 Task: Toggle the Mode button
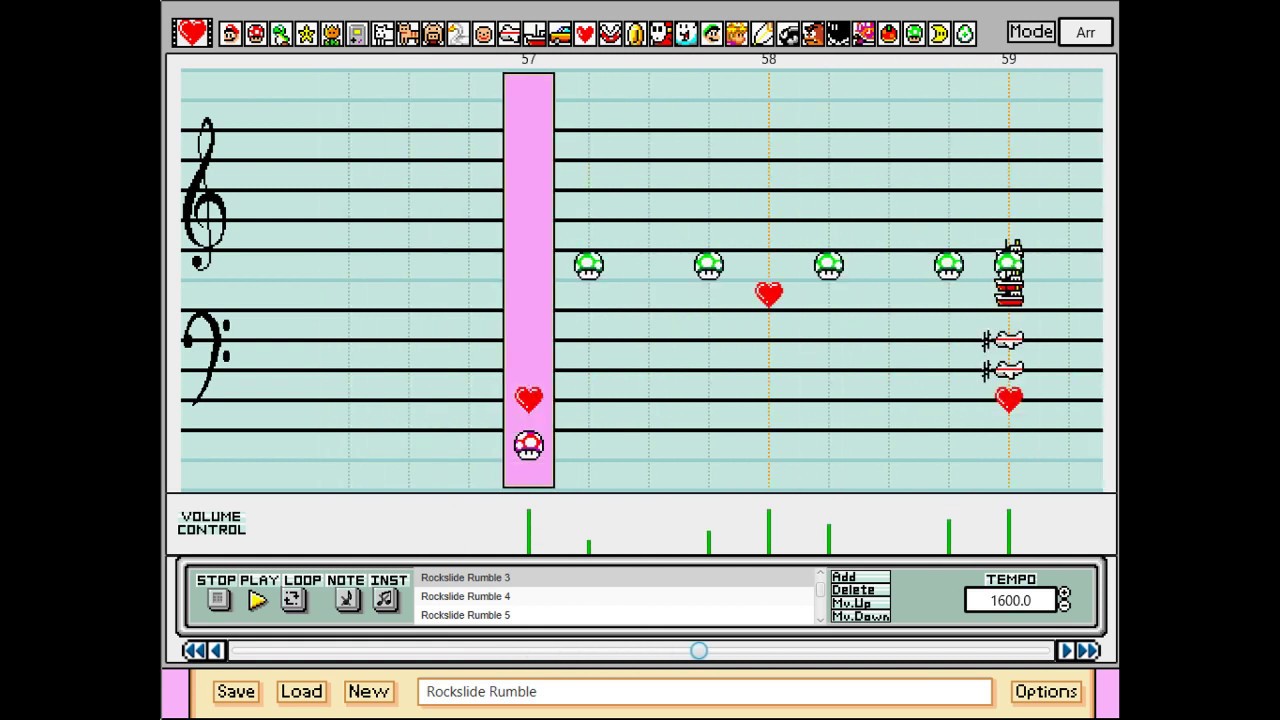1030,32
